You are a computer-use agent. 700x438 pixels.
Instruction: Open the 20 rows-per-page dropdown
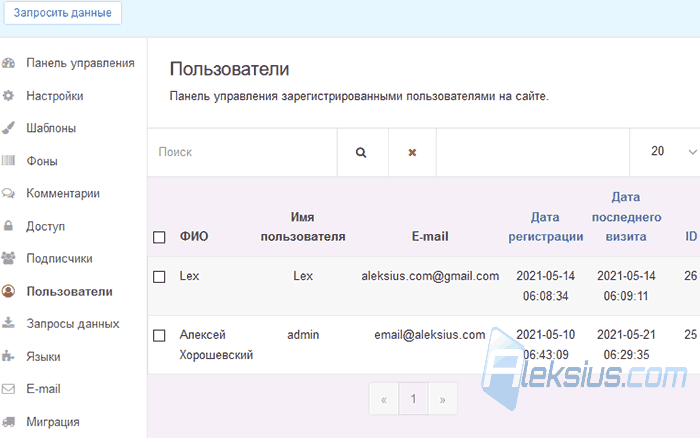coord(665,152)
